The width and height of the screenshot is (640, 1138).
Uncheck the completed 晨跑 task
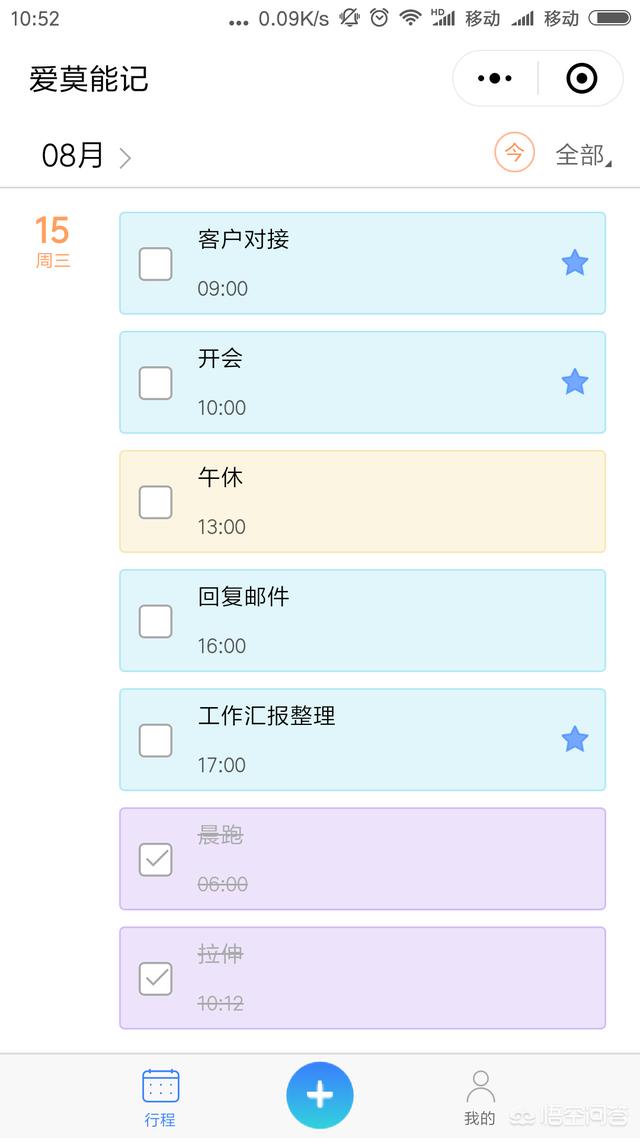[155, 860]
